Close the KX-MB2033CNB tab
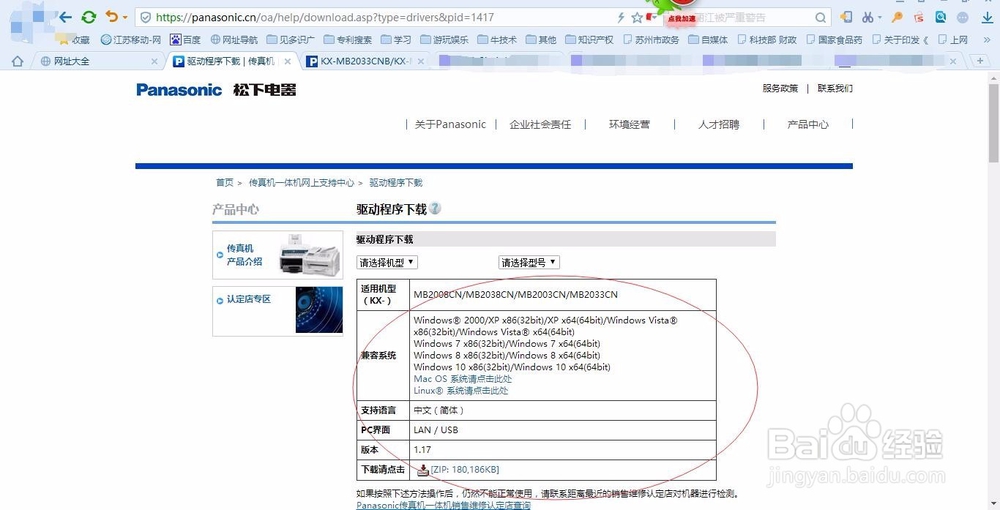This screenshot has width=1000, height=510. pyautogui.click(x=421, y=62)
